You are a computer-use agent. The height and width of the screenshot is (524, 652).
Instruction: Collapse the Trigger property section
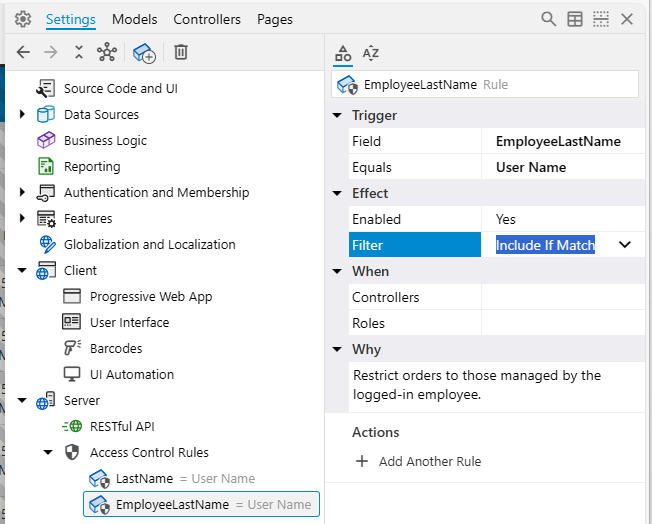[337, 116]
